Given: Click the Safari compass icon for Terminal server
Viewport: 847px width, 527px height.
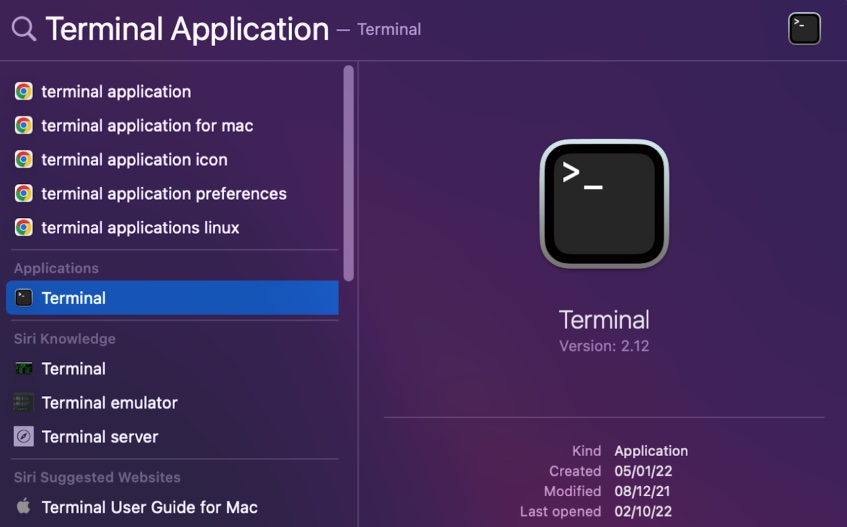Looking at the screenshot, I should point(24,436).
